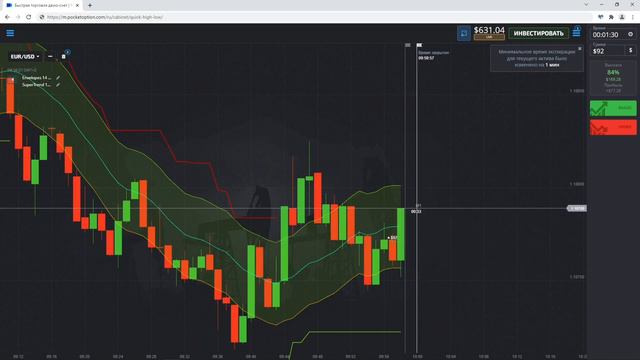Image resolution: width=640 pixels, height=360 pixels.
Task: Select the SuperTrend indicator label
Action: click(36, 85)
